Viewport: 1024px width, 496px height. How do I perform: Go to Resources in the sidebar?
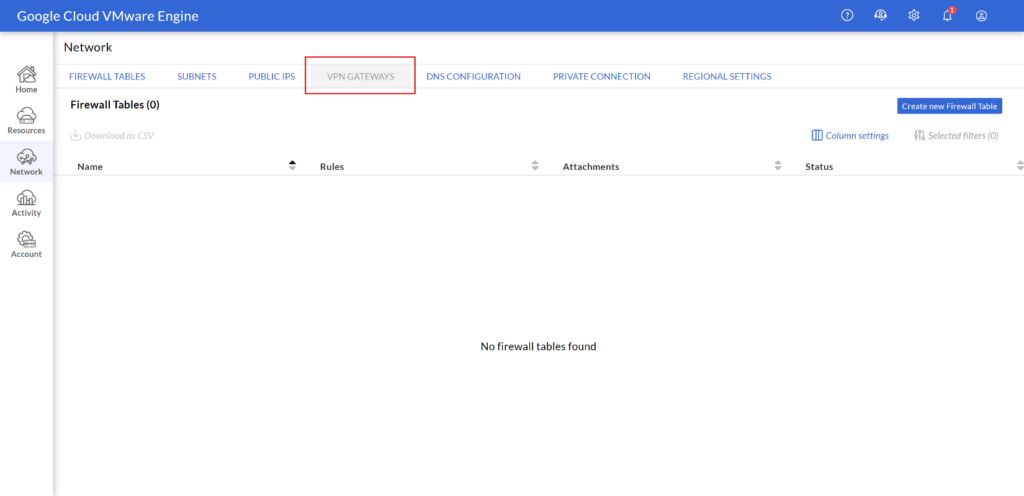point(26,120)
